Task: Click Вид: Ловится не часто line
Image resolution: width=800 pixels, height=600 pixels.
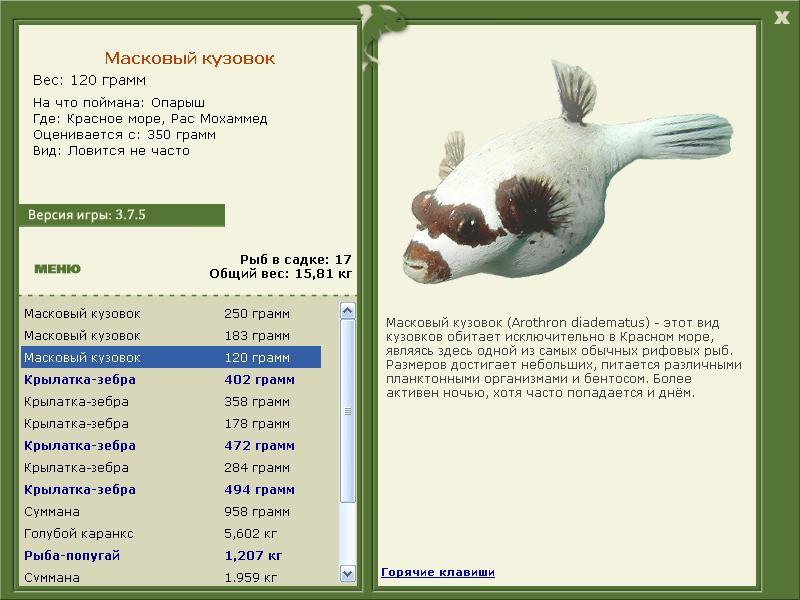Action: click(x=111, y=151)
